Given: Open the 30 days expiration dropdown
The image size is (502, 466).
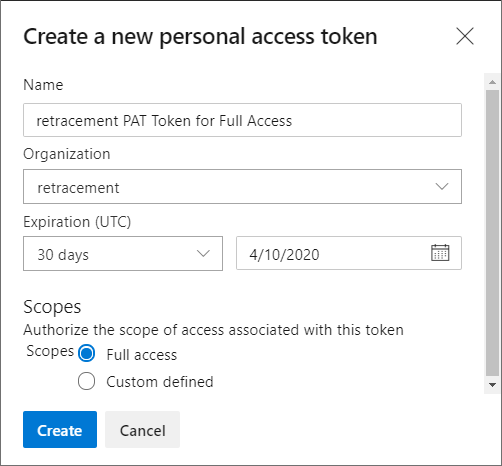Looking at the screenshot, I should [x=123, y=254].
